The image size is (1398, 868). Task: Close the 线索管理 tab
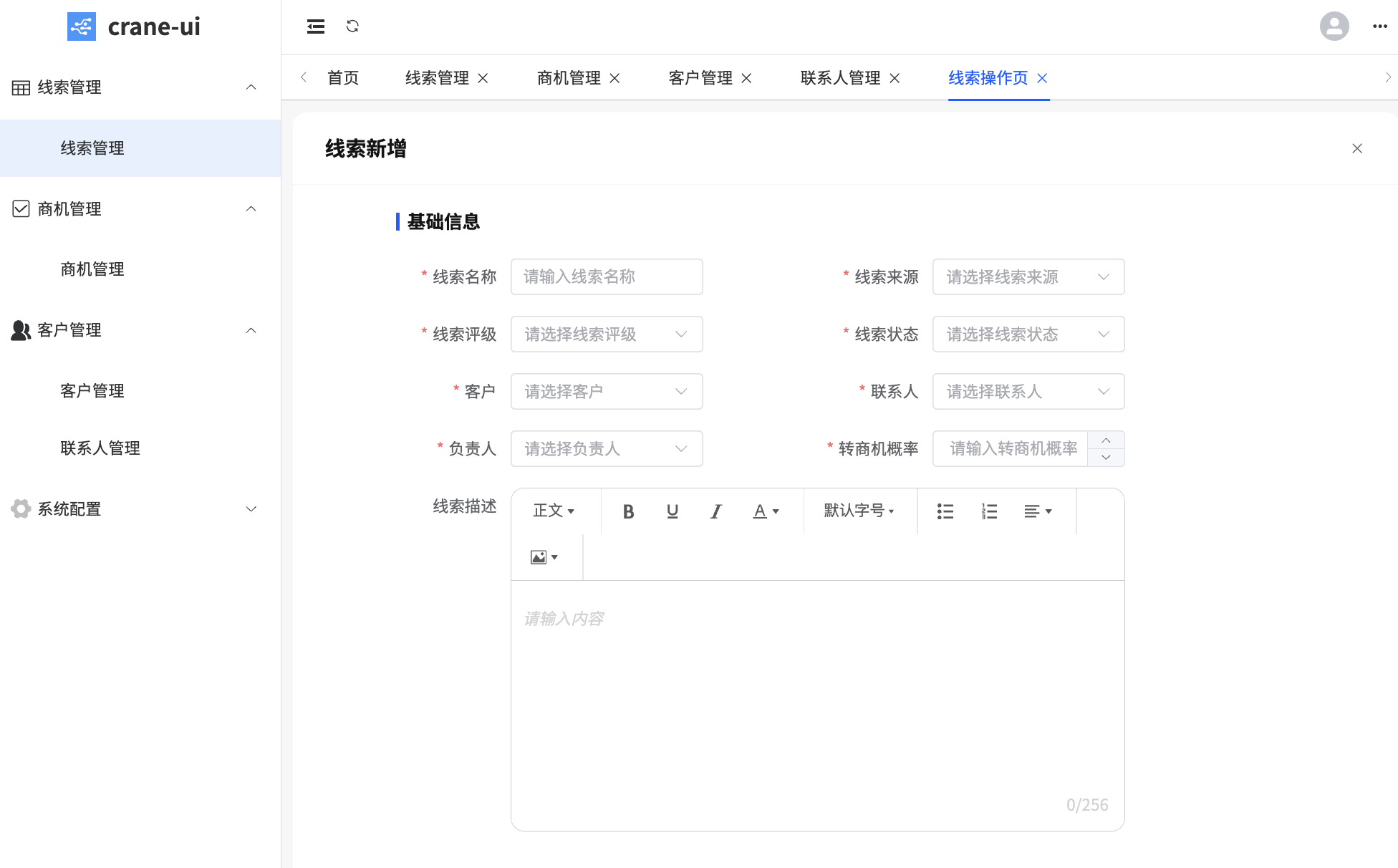[483, 78]
